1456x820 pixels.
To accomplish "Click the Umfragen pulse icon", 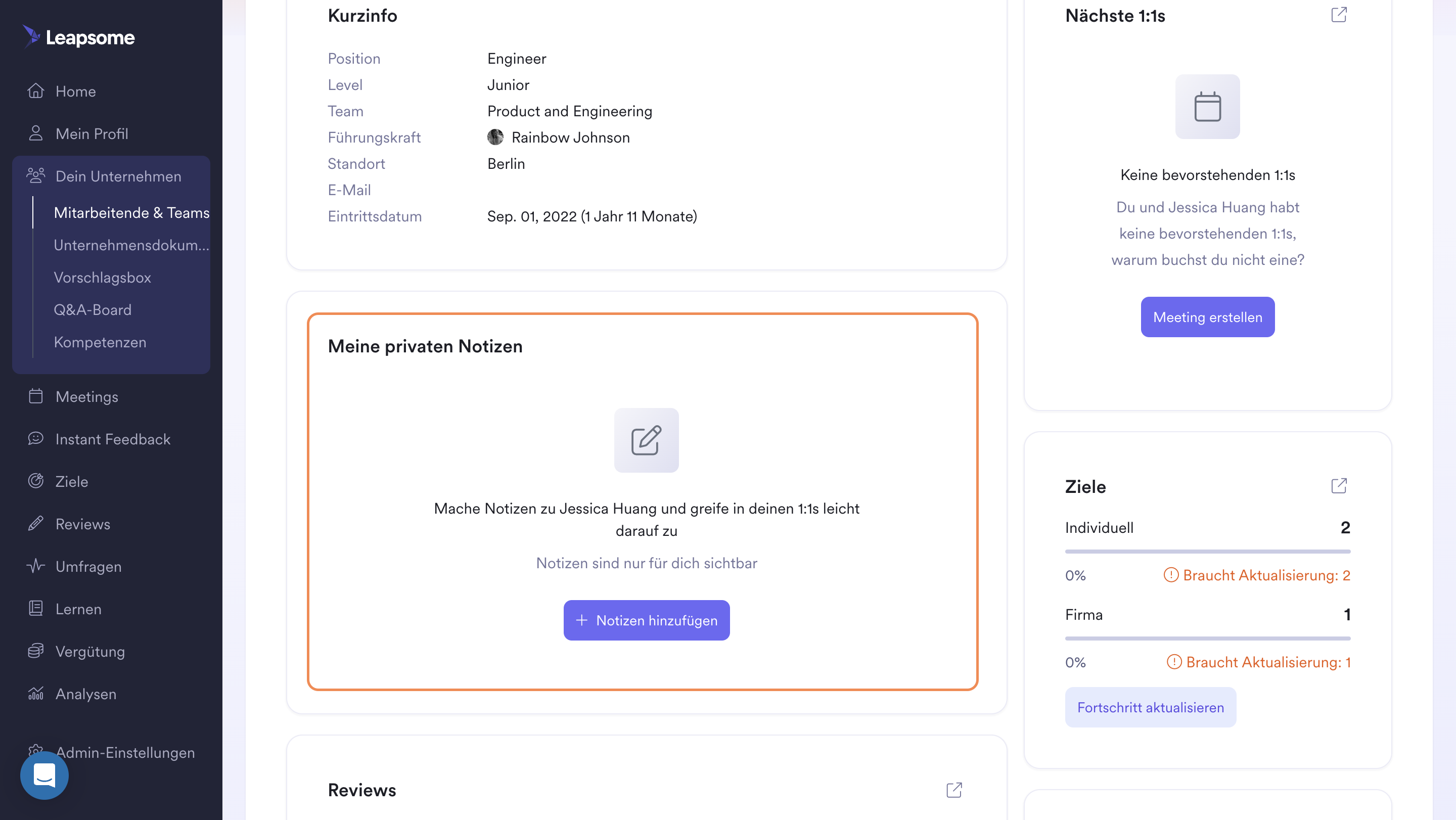I will 35,566.
